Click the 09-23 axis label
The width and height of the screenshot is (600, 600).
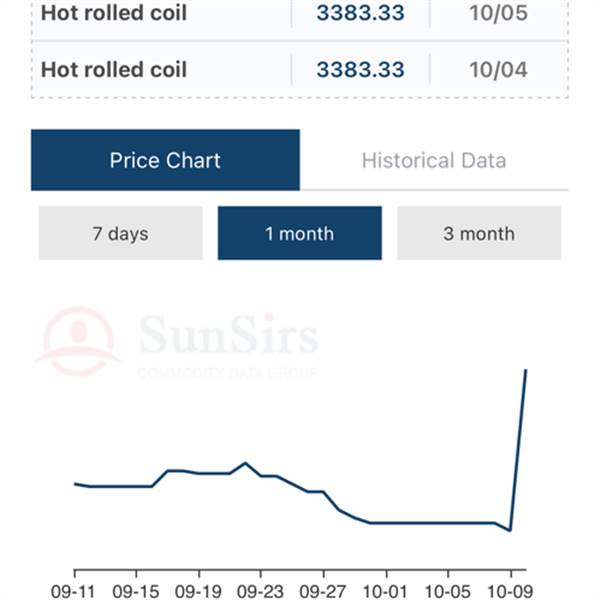(x=261, y=590)
